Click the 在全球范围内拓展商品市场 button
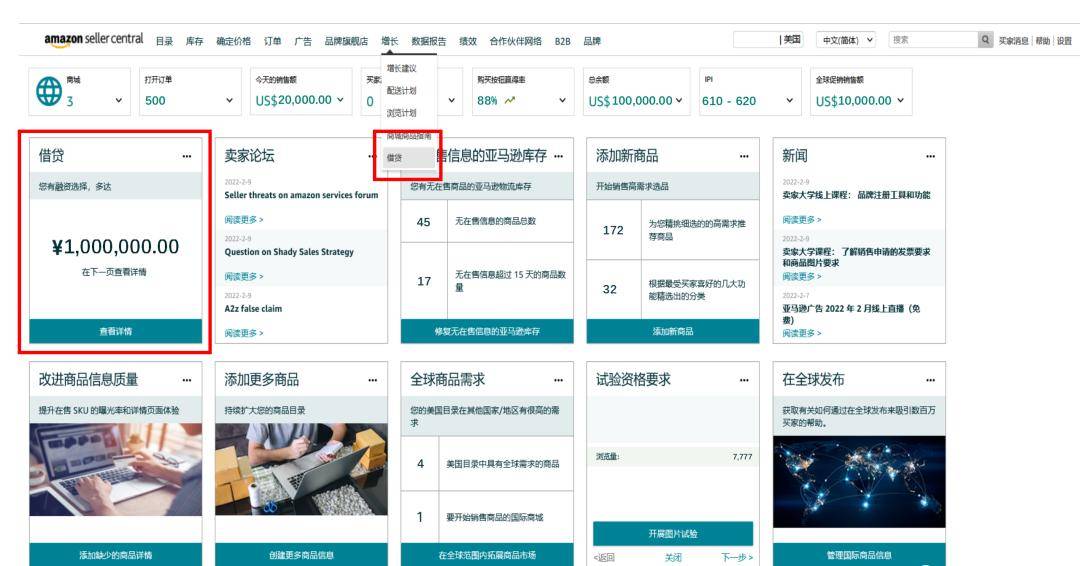Viewport: 1080px width, 566px height. (487, 554)
